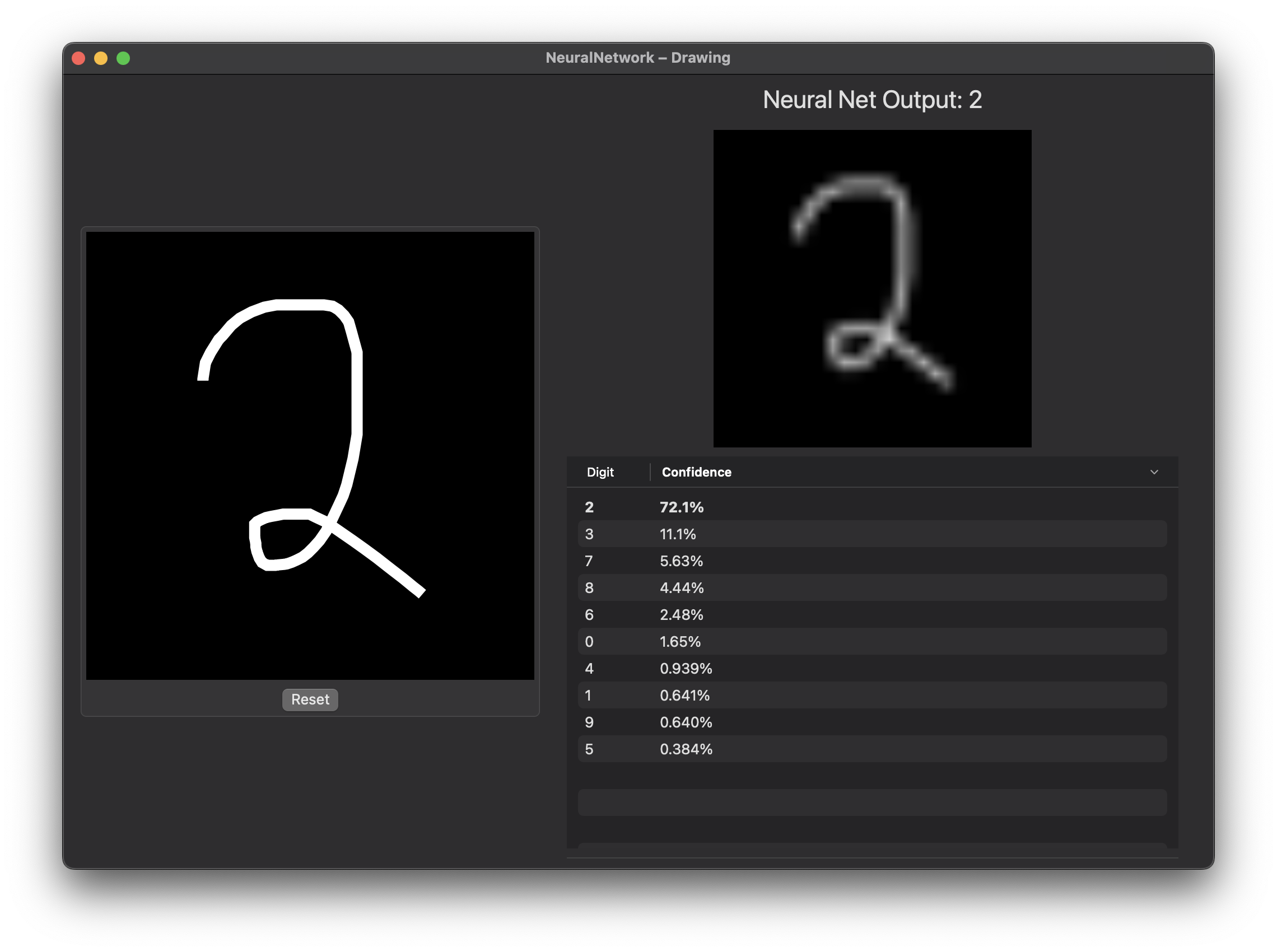Viewport: 1277px width, 952px height.
Task: Click the downscaled network input preview image
Action: pyautogui.click(x=872, y=288)
